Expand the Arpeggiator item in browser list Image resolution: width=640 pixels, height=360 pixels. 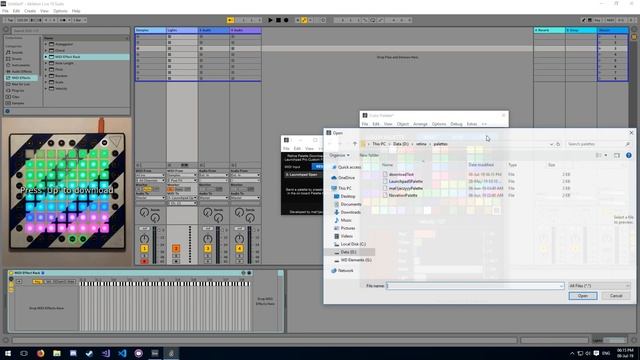pos(46,44)
